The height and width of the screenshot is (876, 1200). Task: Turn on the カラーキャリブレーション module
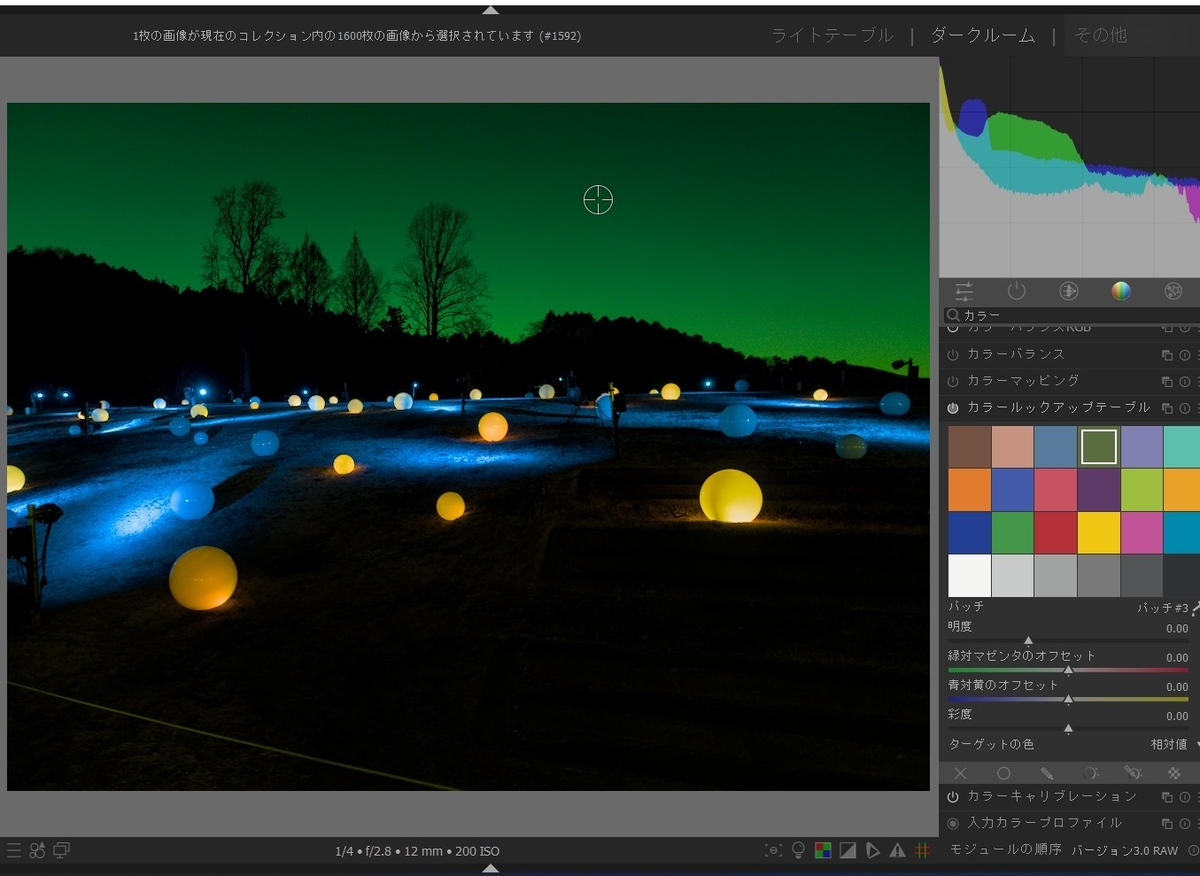[952, 796]
